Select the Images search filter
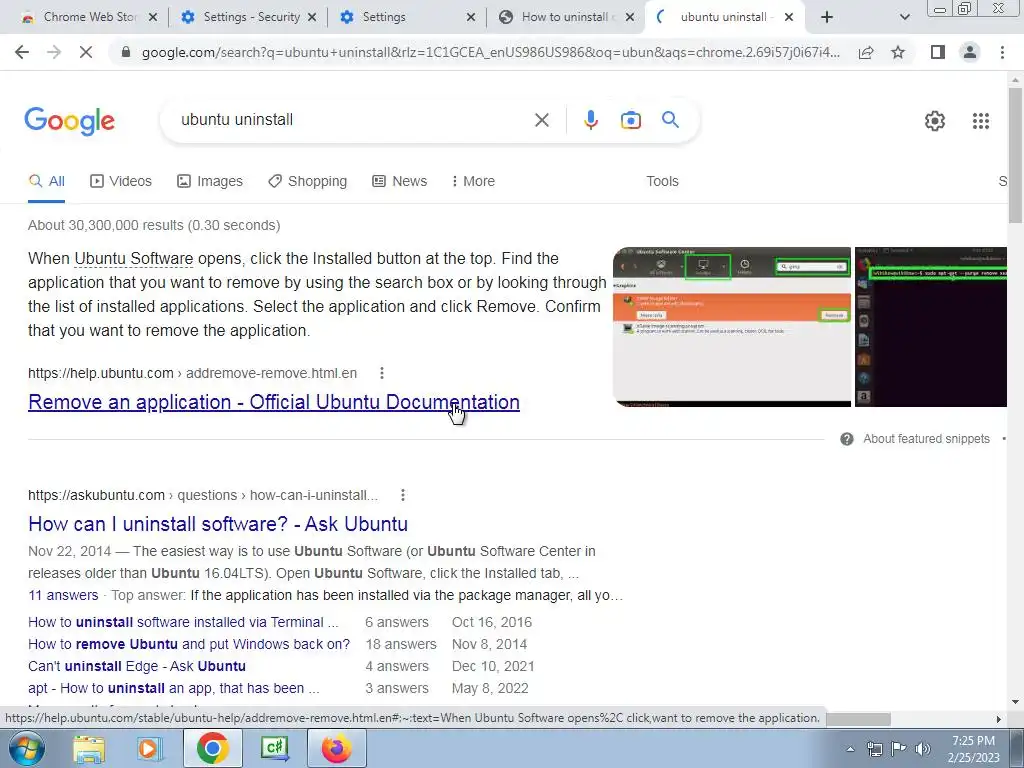The image size is (1024, 768). click(x=210, y=181)
